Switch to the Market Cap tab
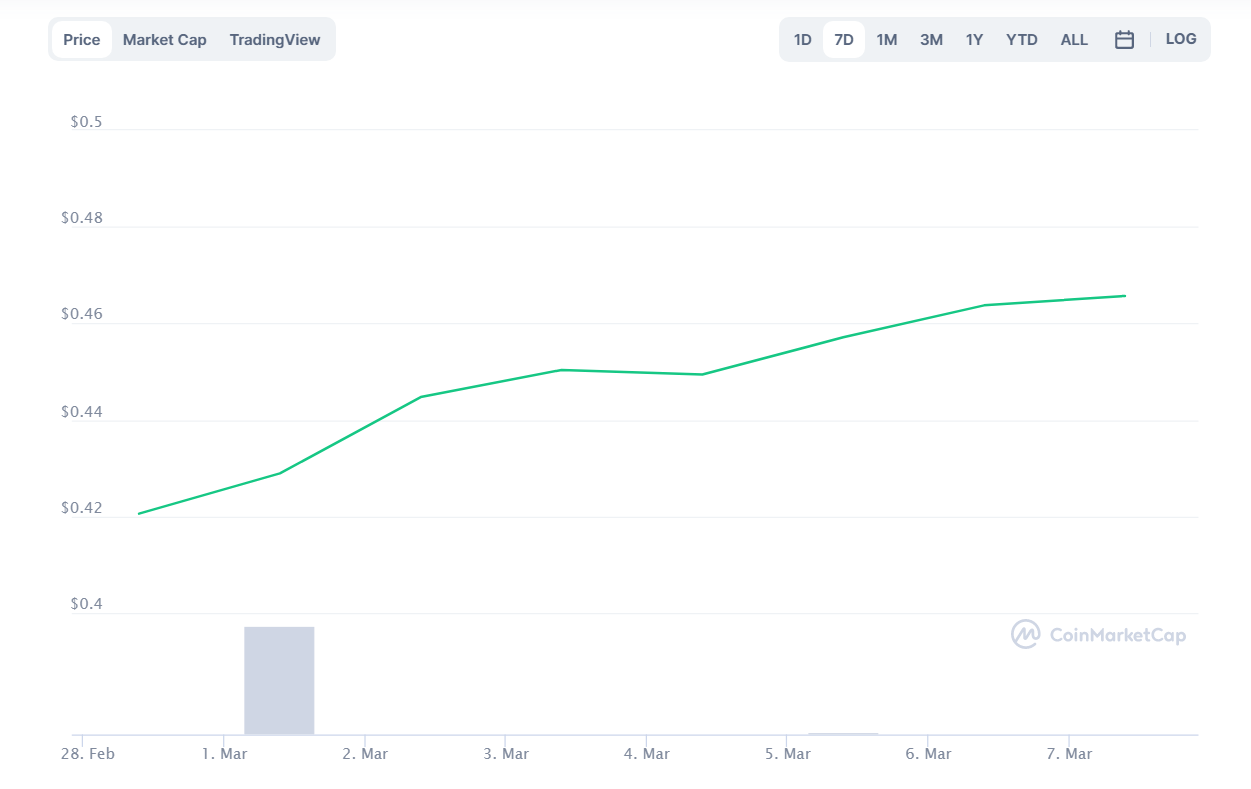Image resolution: width=1251 pixels, height=789 pixels. coord(165,40)
